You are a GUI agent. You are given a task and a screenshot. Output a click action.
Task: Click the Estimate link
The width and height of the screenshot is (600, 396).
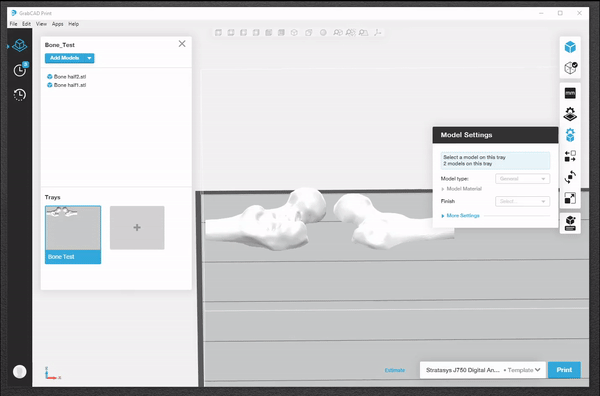pos(395,370)
